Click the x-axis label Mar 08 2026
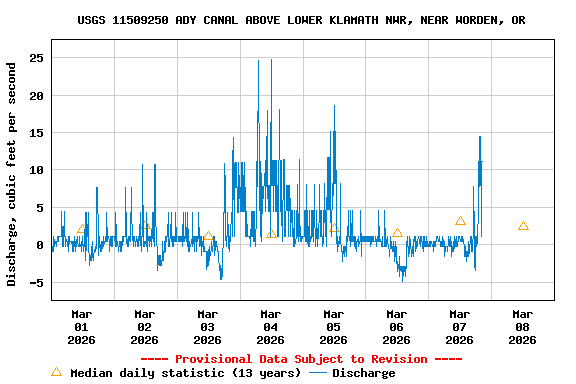 pos(522,327)
